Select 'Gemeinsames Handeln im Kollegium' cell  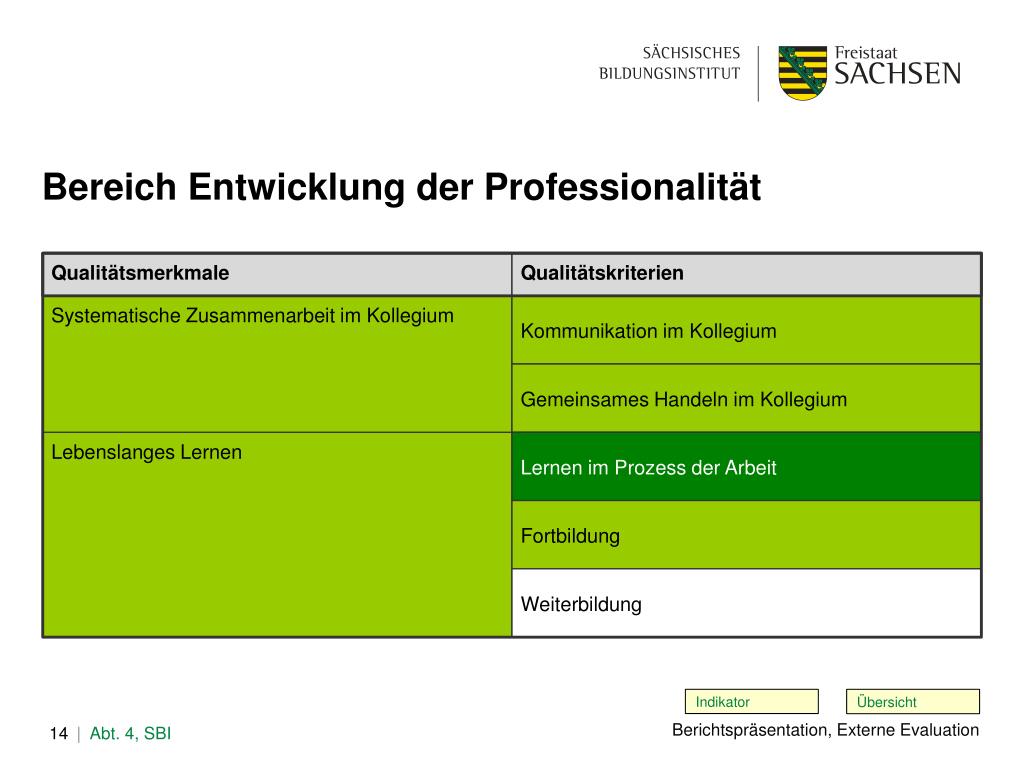click(746, 398)
